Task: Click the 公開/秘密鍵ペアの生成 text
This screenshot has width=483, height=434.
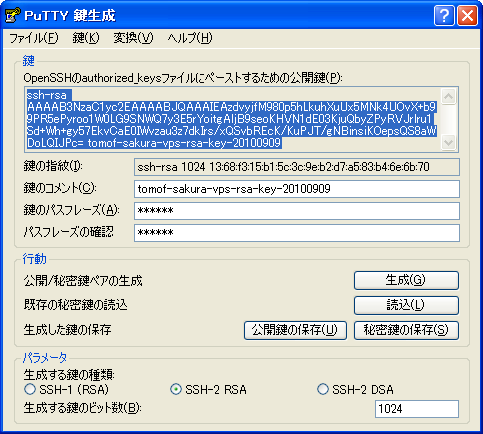Action: 83,281
